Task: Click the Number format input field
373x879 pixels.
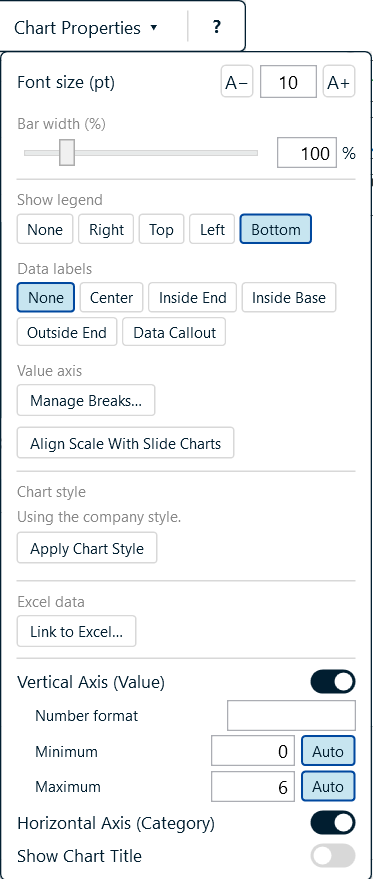Action: [291, 715]
